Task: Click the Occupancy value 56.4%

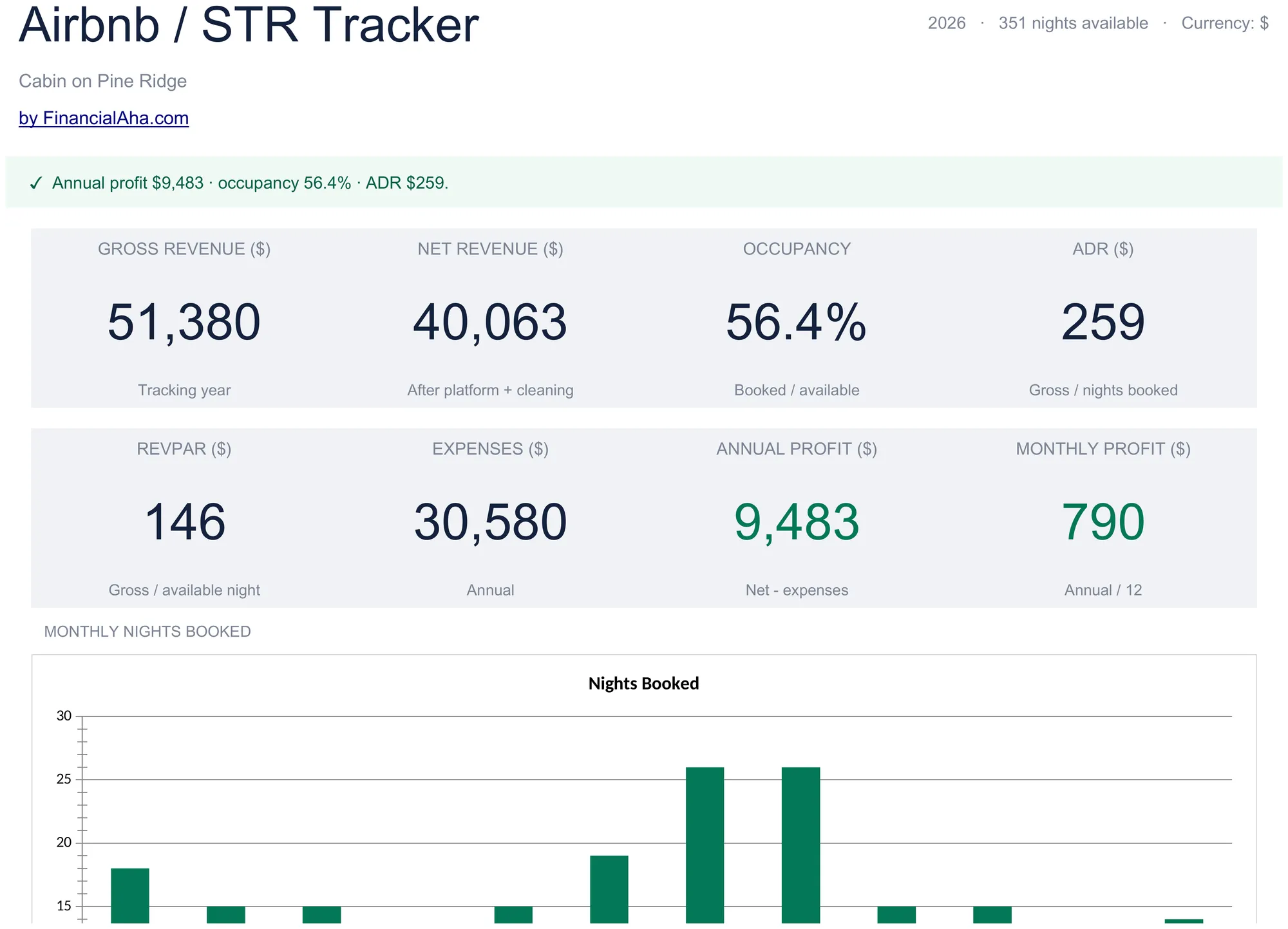Action: click(797, 322)
